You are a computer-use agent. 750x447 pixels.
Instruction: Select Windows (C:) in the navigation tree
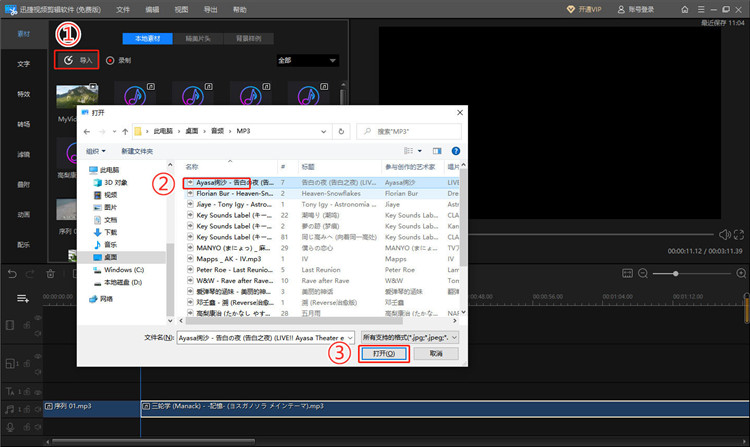point(124,270)
